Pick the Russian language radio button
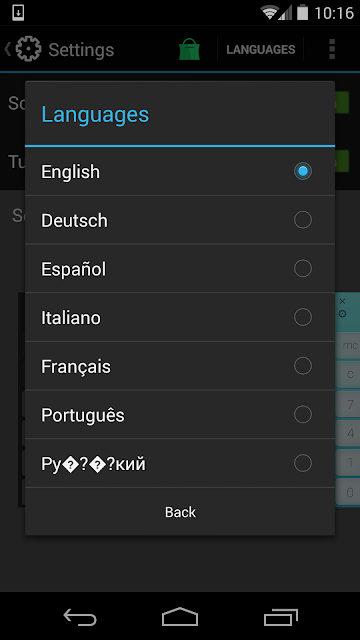This screenshot has height=640, width=360. tap(302, 463)
